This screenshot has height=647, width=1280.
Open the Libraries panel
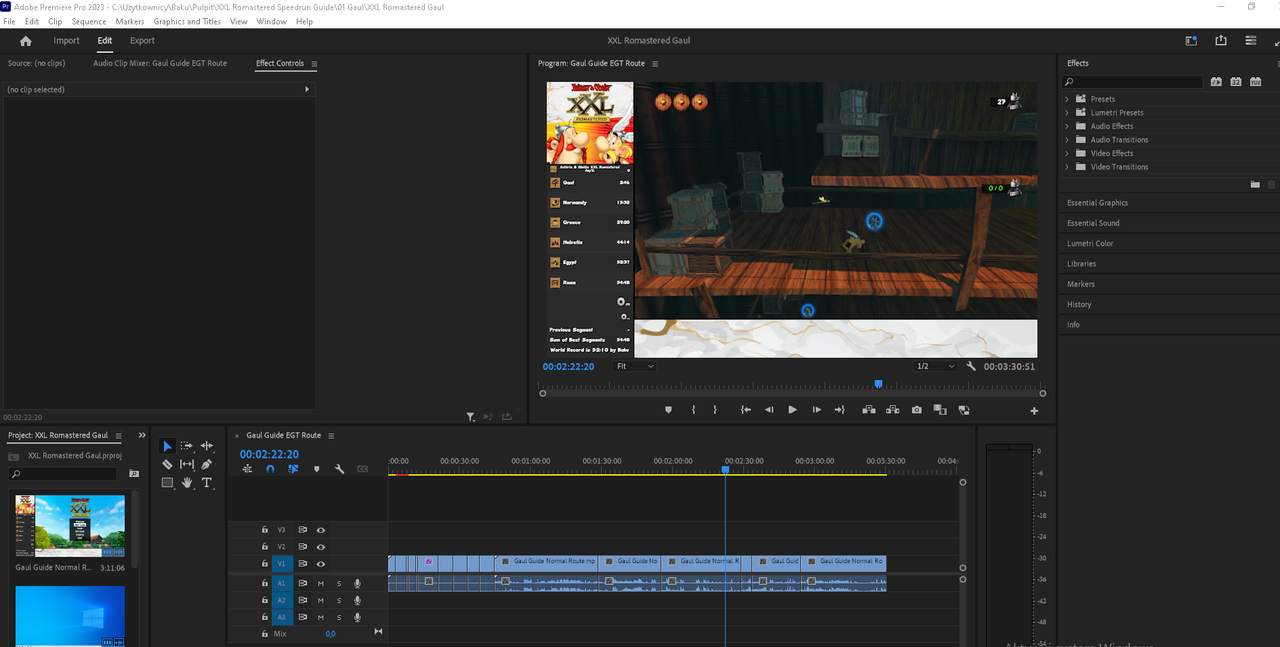click(1081, 264)
